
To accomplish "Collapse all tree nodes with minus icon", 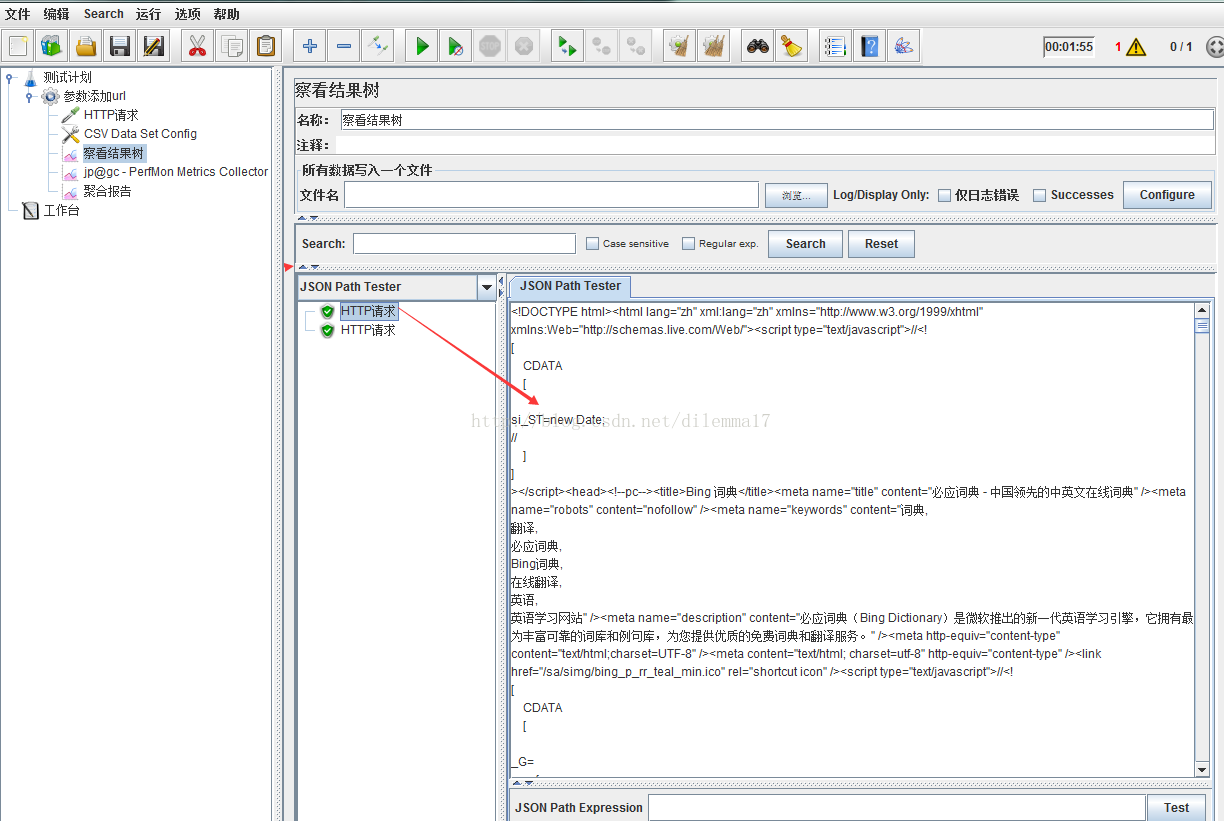I will (343, 46).
